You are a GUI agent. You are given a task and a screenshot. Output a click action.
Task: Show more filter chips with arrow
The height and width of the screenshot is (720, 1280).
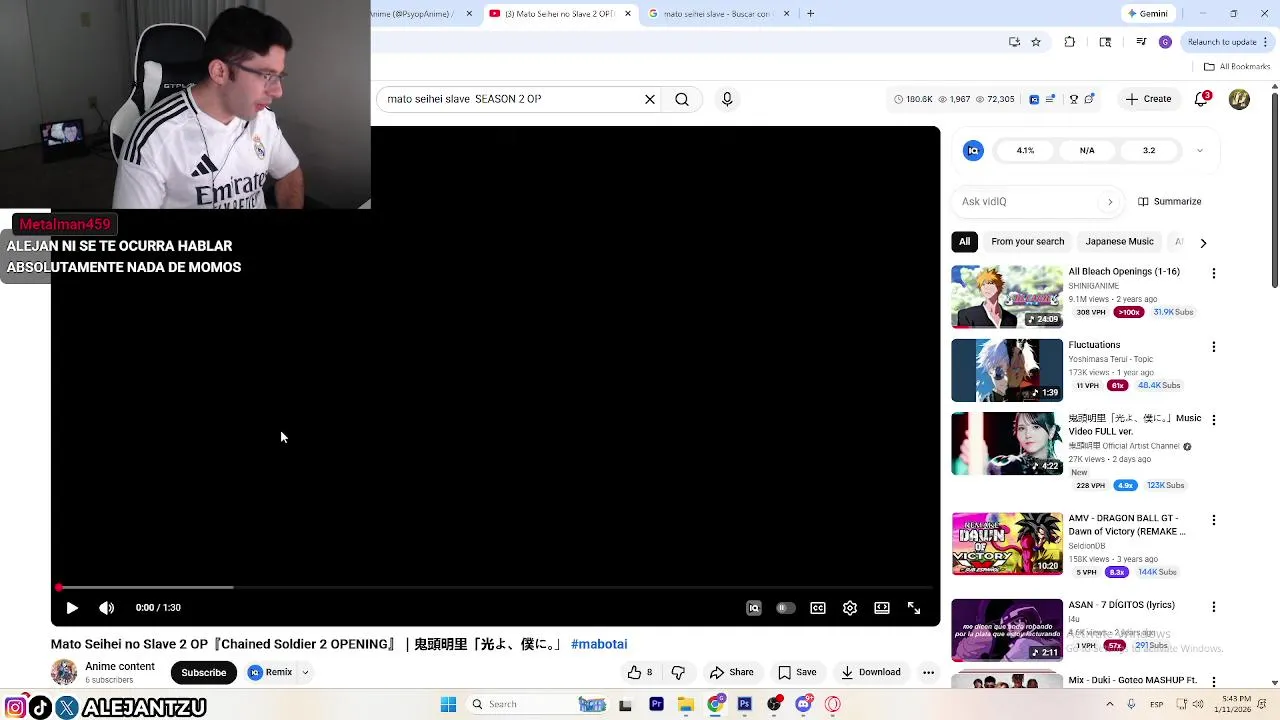1203,242
